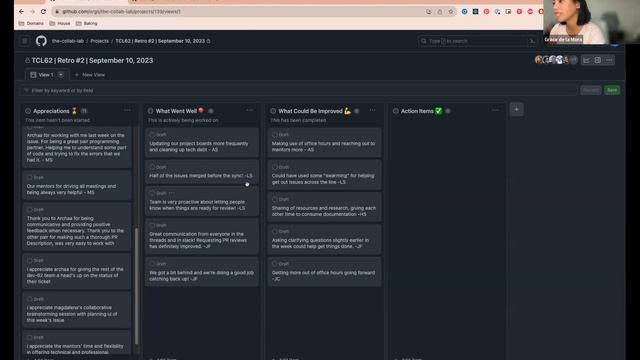Screen dimensions: 640x360
Task: Open card 'Asking clarifying questions slightly earlier'
Action: 324,240
